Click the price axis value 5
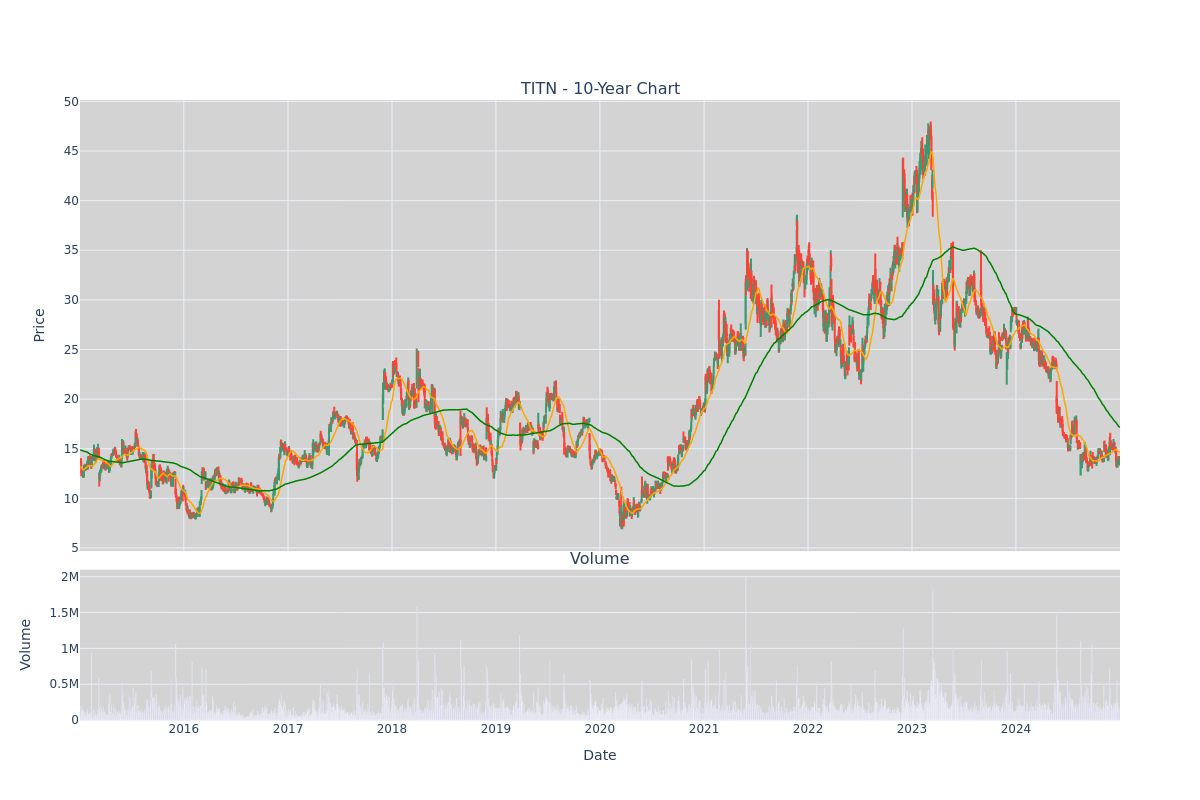Image resolution: width=1200 pixels, height=800 pixels. coord(75,548)
